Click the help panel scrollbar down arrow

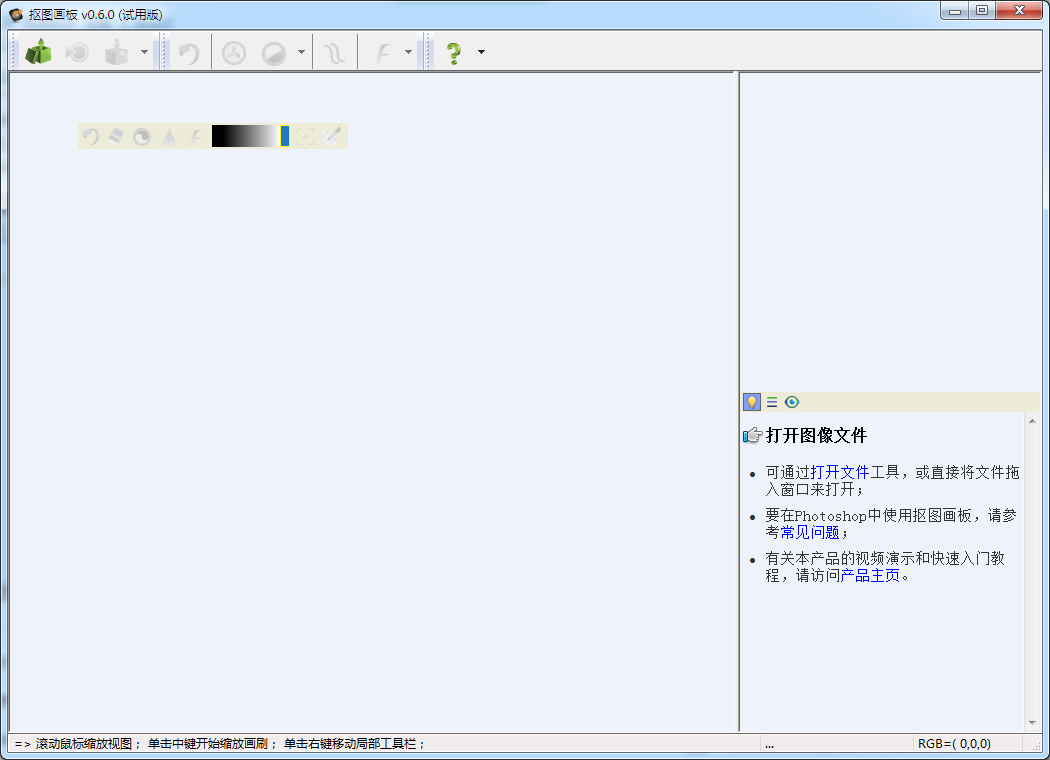click(x=1032, y=723)
